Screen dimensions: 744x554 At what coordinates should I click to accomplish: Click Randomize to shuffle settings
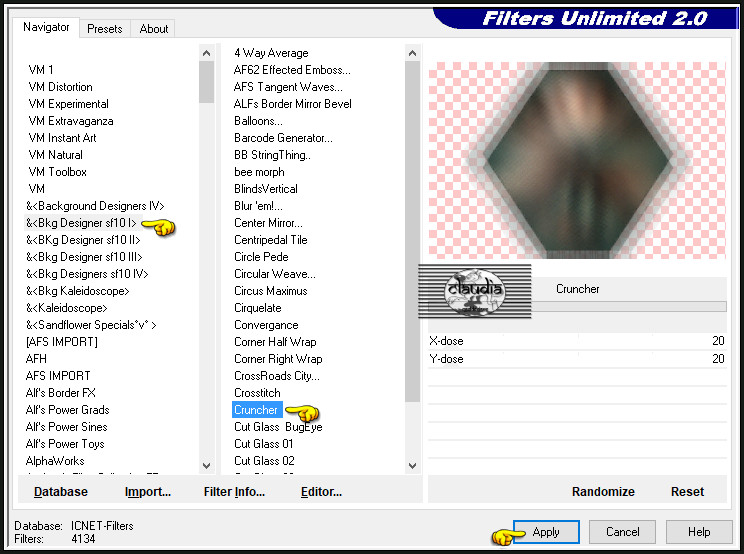[x=603, y=491]
